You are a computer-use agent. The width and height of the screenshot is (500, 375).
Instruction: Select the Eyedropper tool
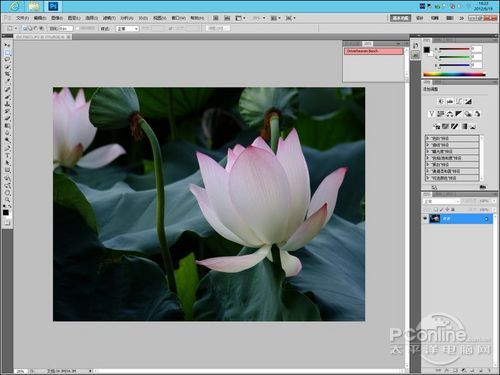pyautogui.click(x=7, y=80)
